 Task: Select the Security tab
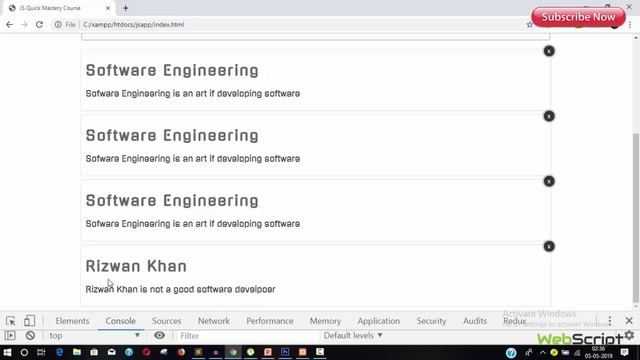coord(431,321)
